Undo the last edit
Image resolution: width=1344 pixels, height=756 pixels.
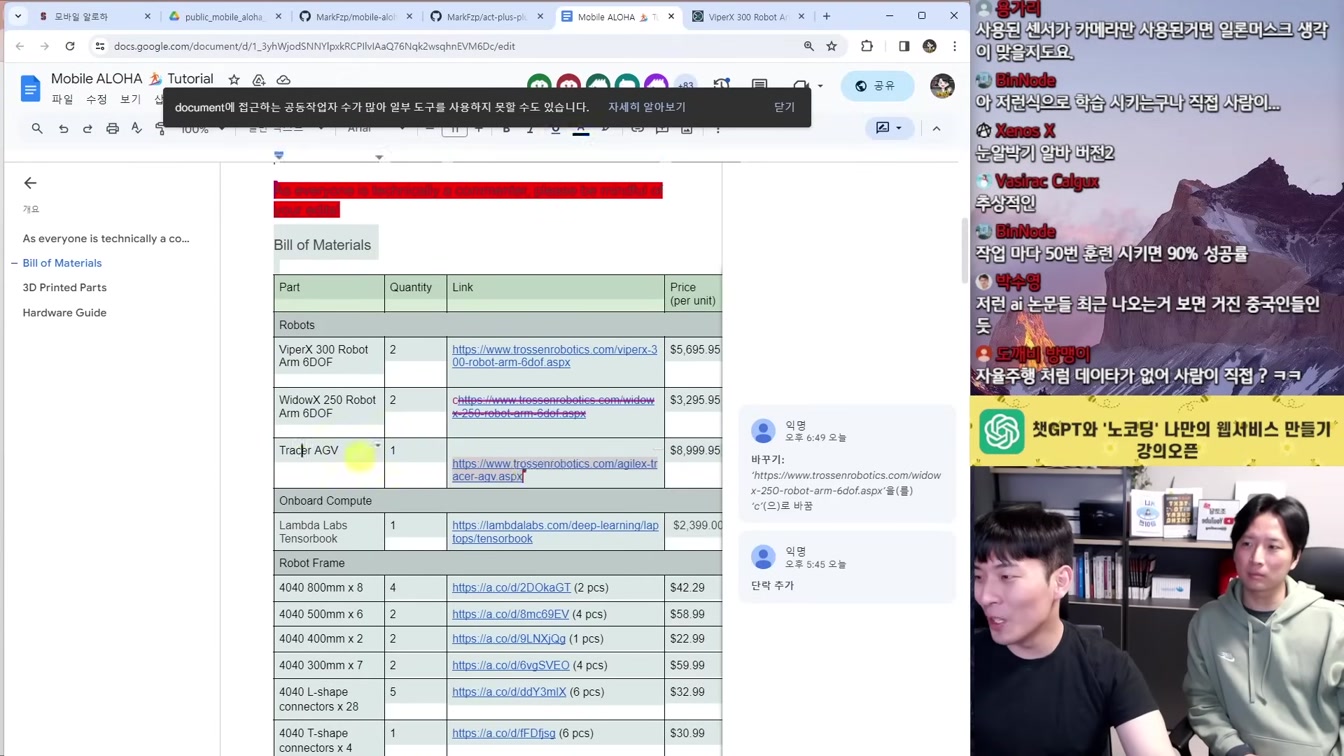(x=63, y=128)
